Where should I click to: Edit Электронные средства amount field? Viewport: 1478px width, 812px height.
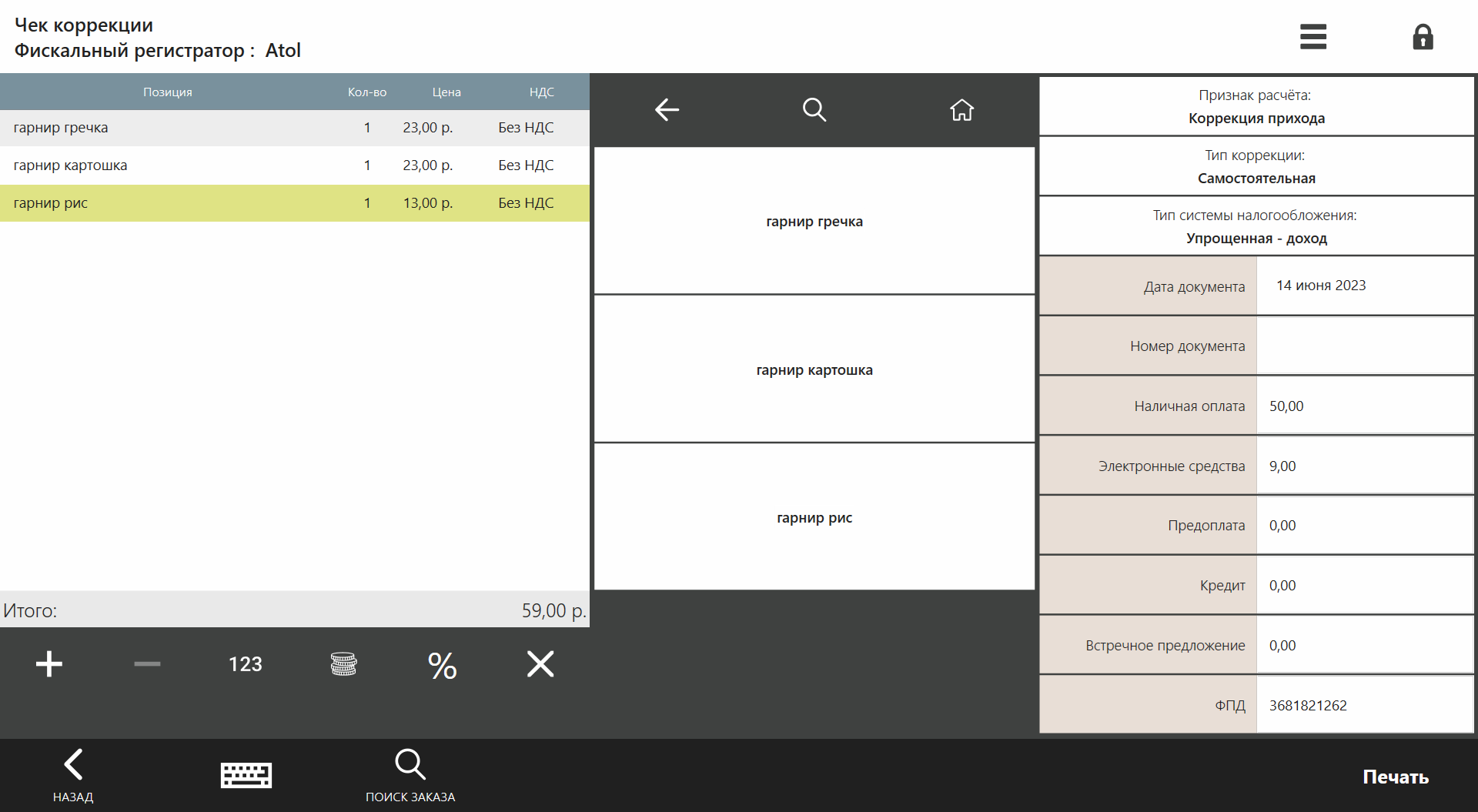[1365, 466]
